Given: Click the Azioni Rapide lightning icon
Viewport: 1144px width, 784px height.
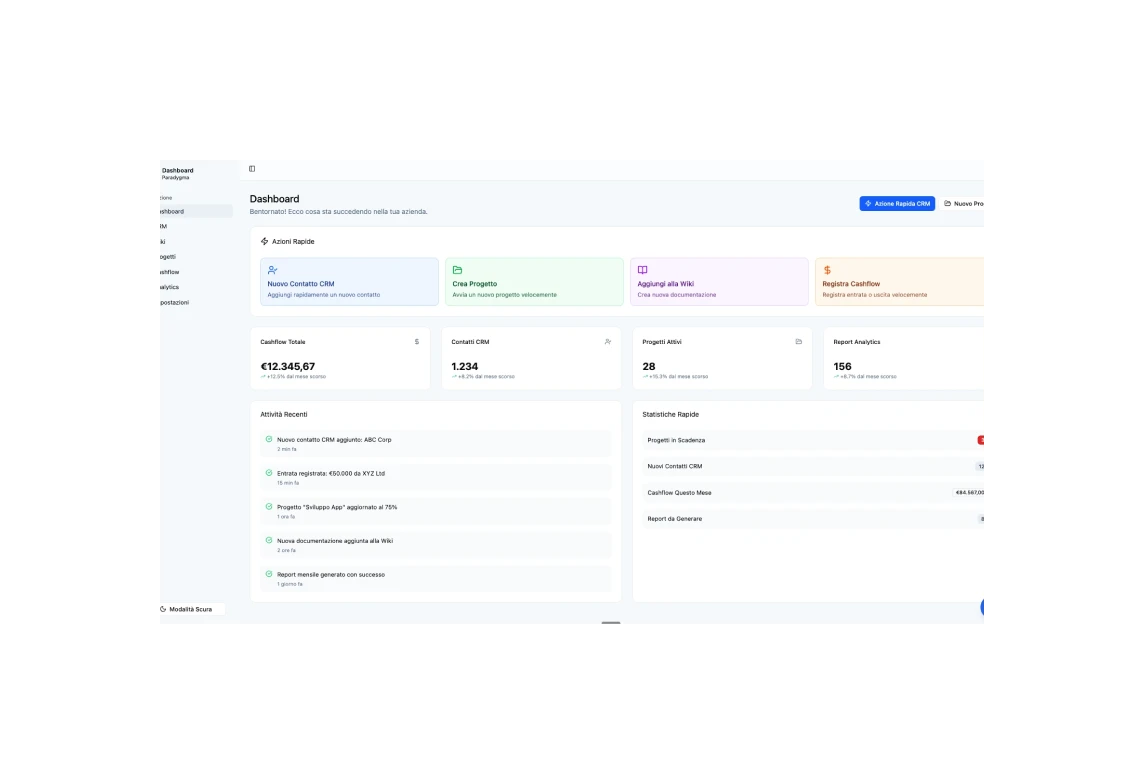Looking at the screenshot, I should tap(264, 241).
